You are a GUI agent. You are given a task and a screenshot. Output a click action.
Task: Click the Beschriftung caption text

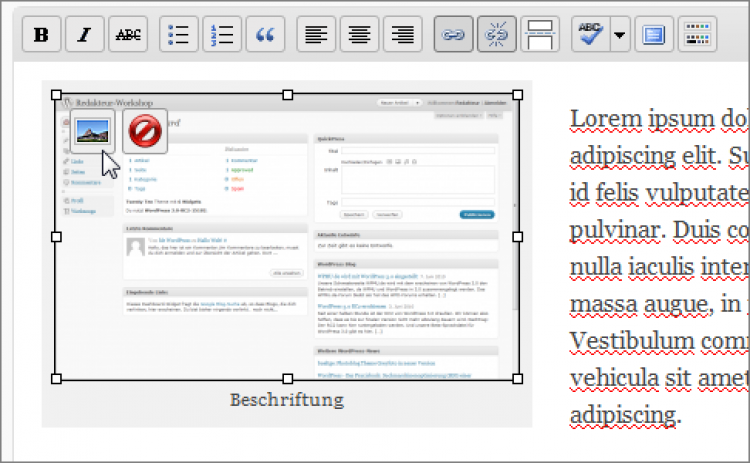click(x=287, y=400)
